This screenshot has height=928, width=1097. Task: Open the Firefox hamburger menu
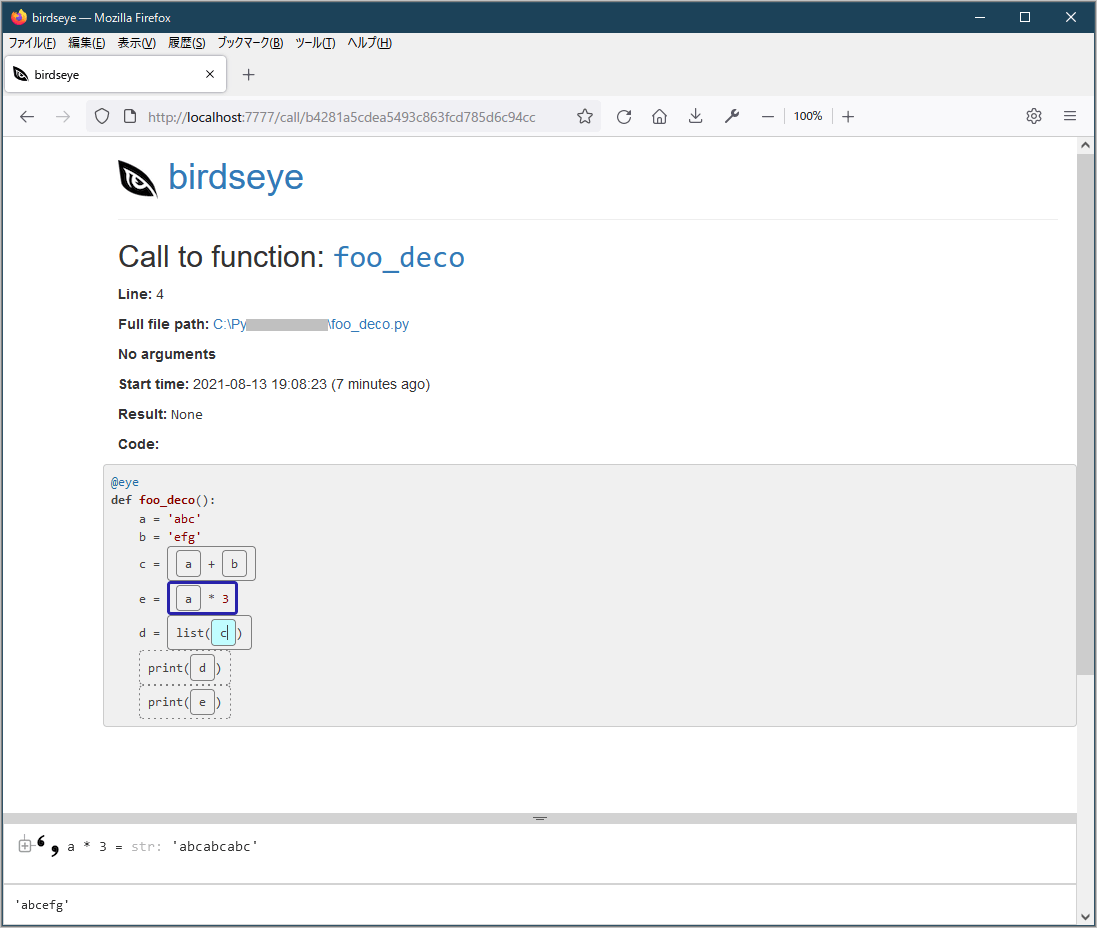[1070, 116]
